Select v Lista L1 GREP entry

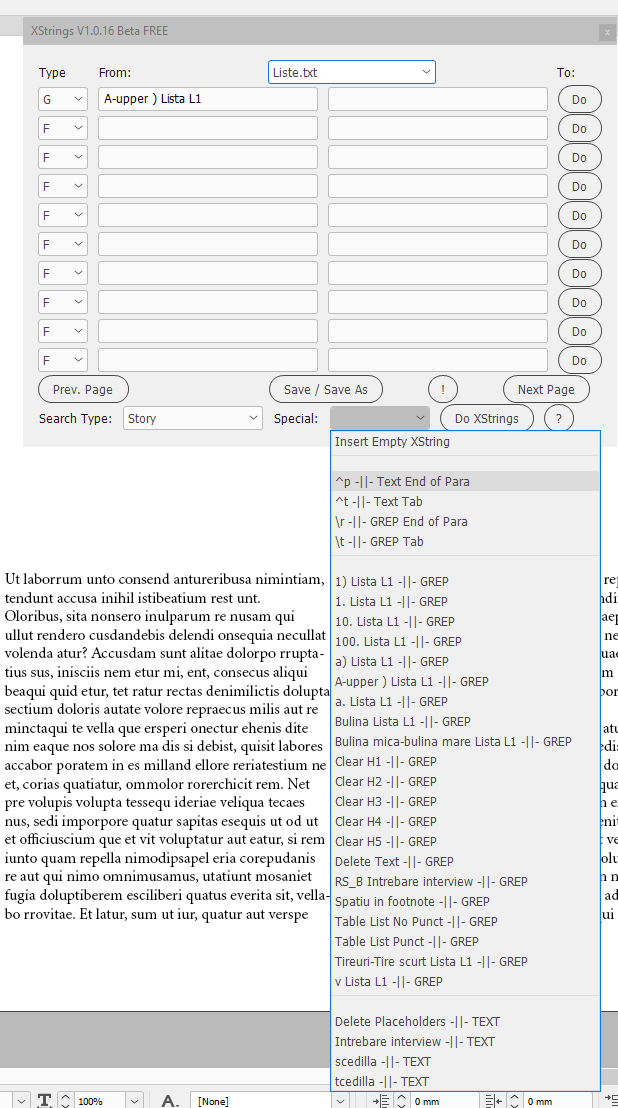pos(465,982)
